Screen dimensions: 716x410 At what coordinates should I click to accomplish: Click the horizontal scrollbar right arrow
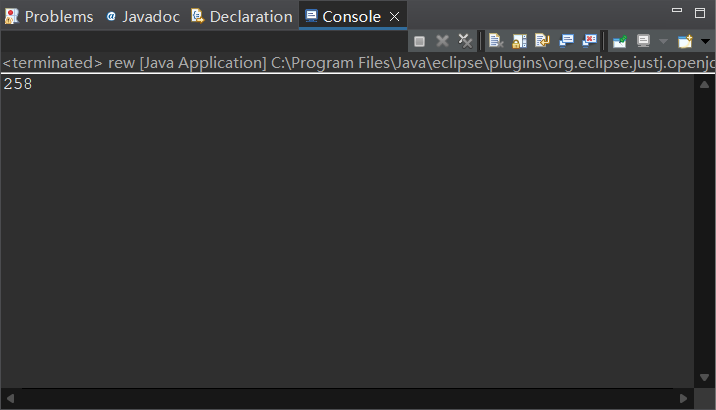684,399
